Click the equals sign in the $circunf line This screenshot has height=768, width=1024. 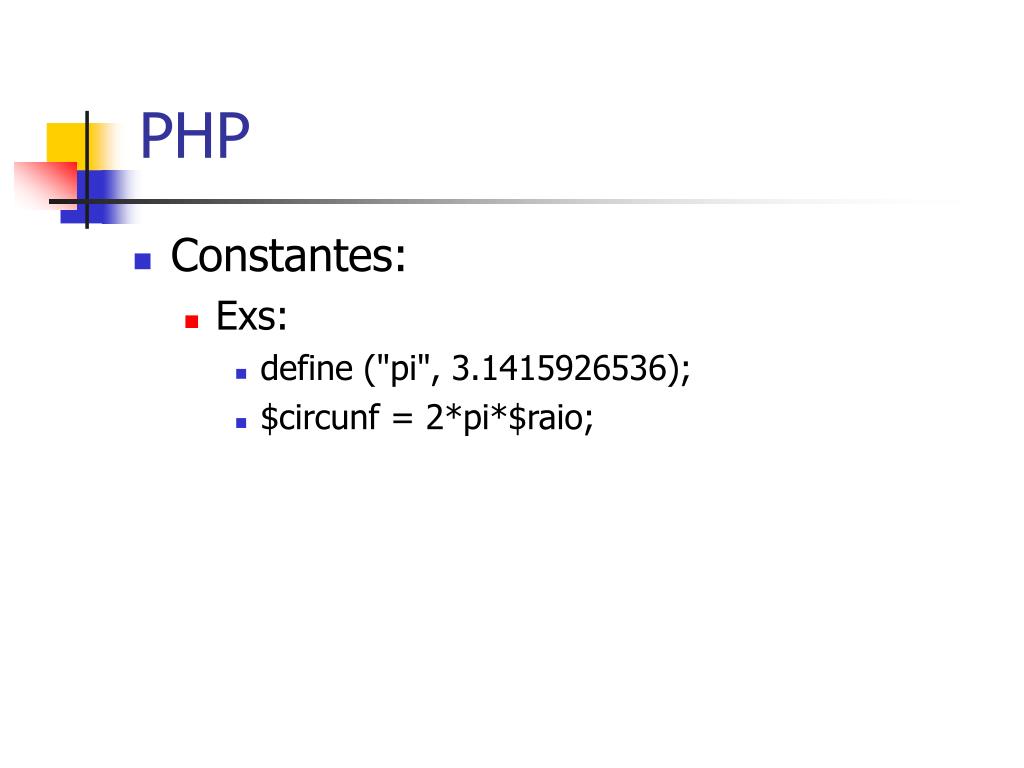[402, 419]
